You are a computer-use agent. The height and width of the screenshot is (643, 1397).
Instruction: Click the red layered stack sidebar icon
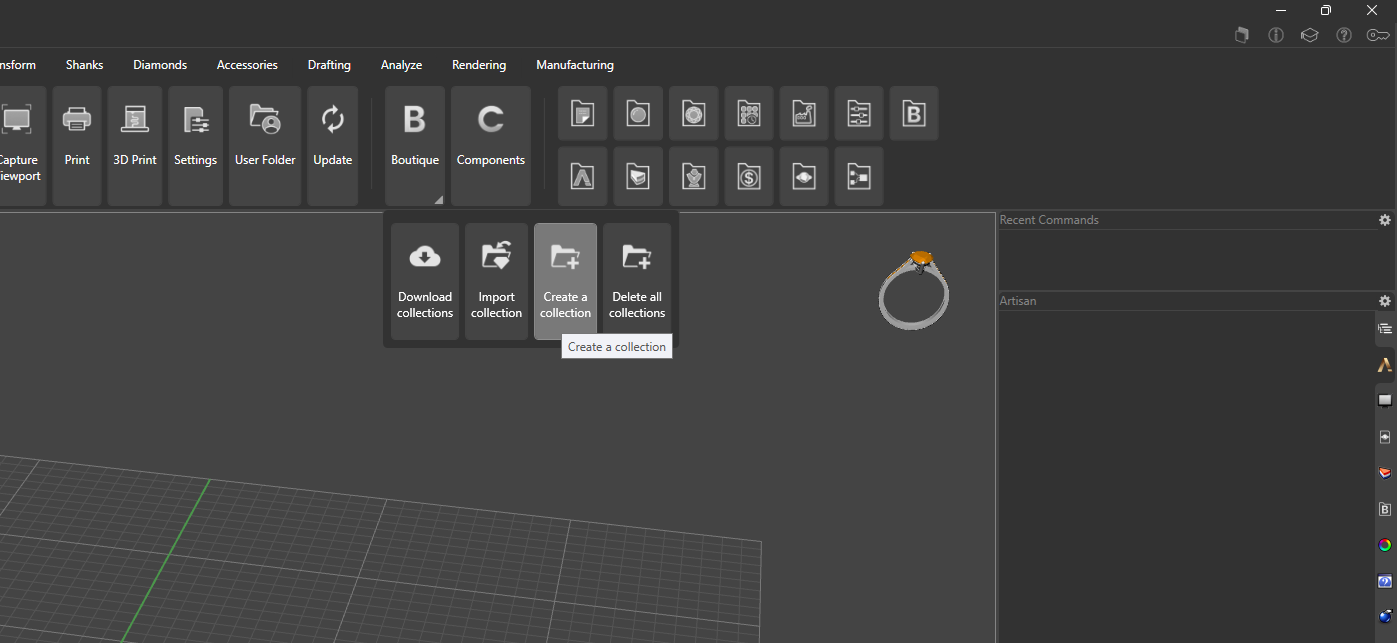coord(1385,473)
